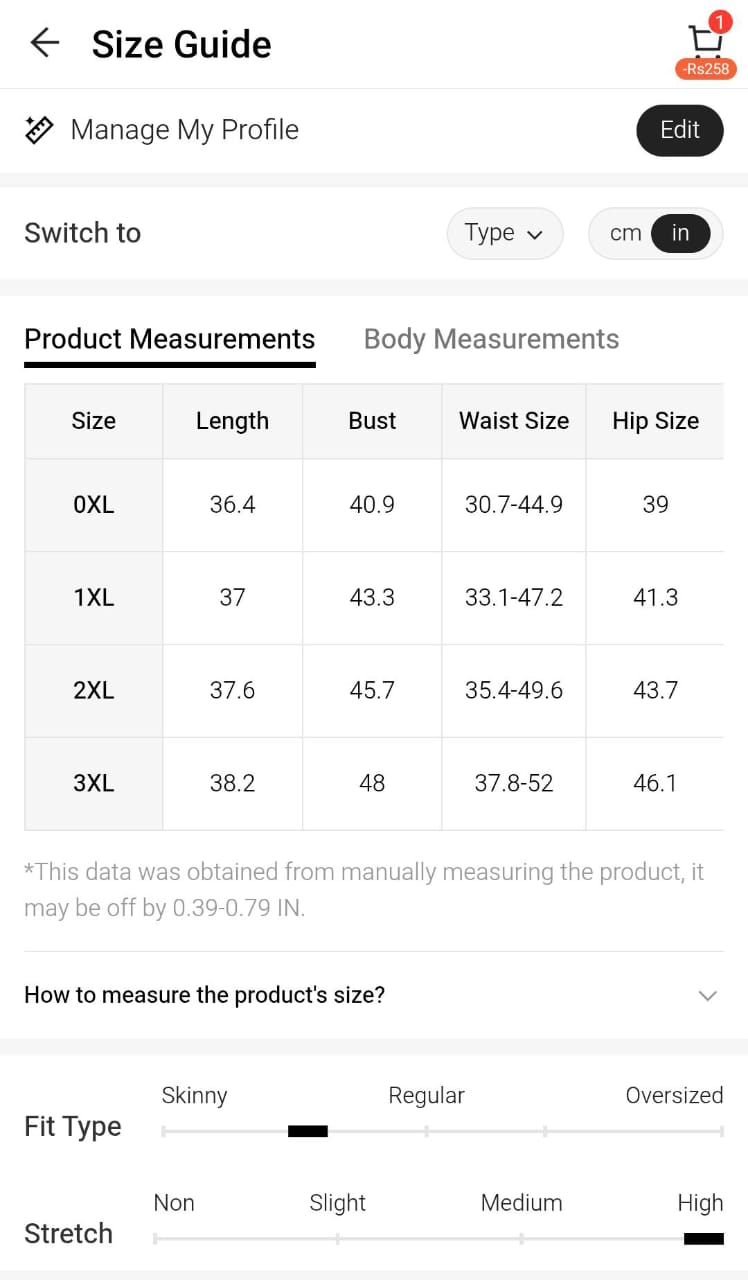Select the 0XL size row

pos(94,505)
